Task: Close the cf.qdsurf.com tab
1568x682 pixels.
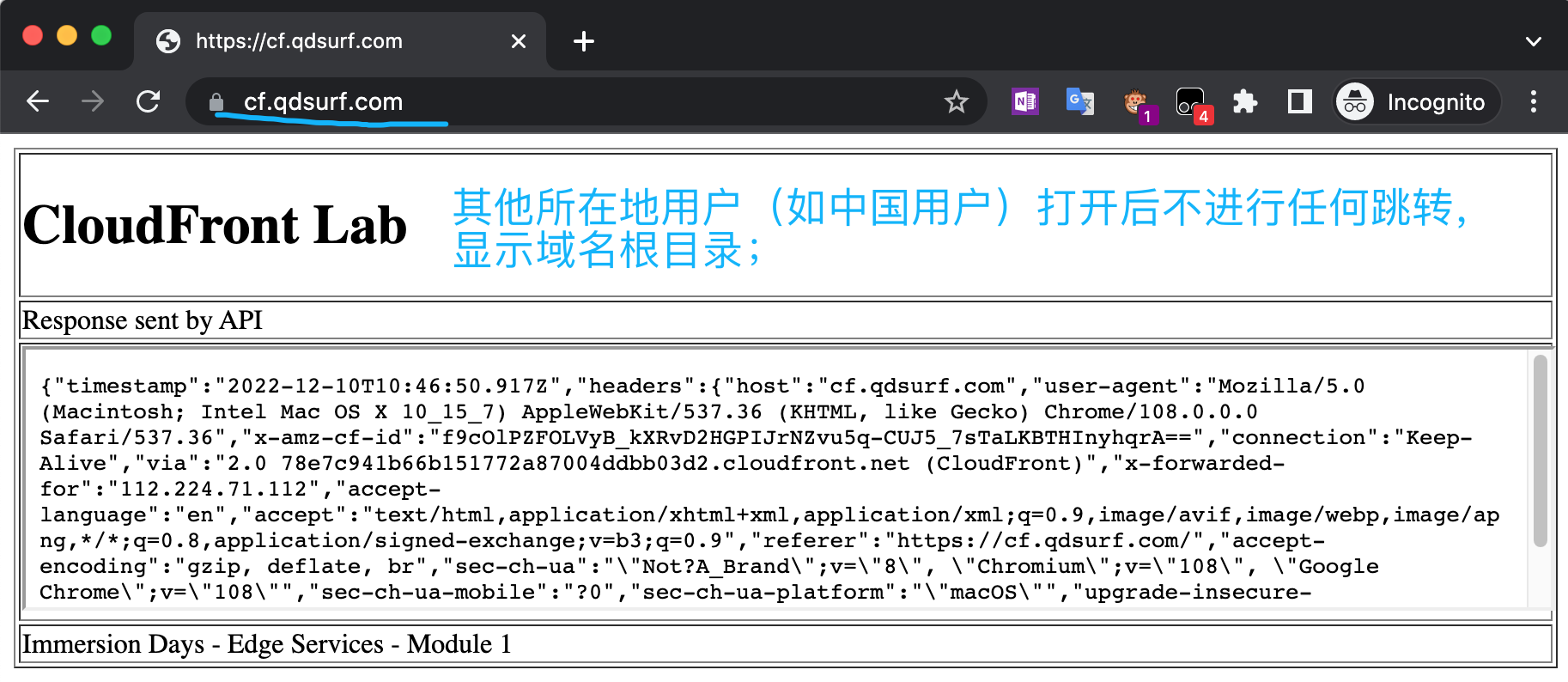Action: pyautogui.click(x=519, y=41)
